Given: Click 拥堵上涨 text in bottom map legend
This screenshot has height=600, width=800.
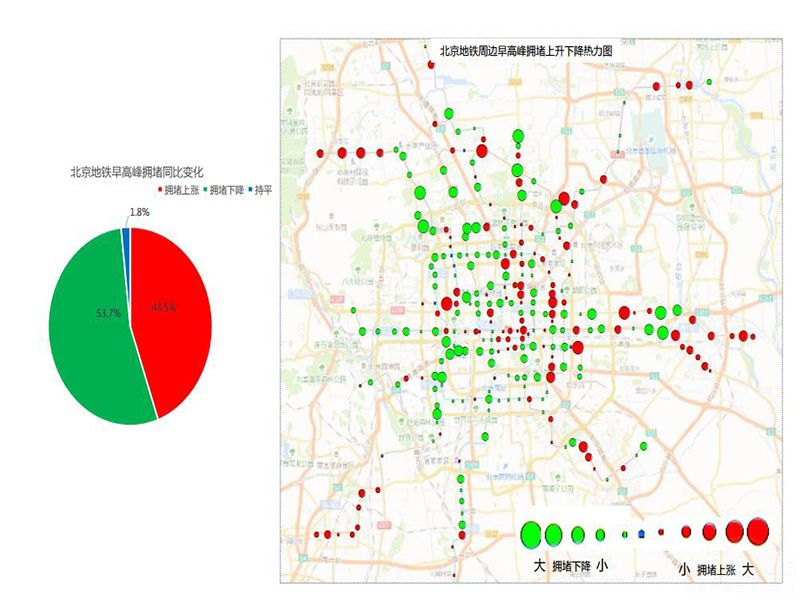Looking at the screenshot, I should click(716, 569).
